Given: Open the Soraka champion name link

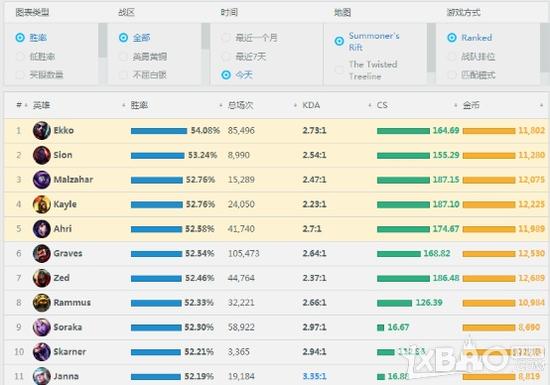Looking at the screenshot, I should [68, 327].
